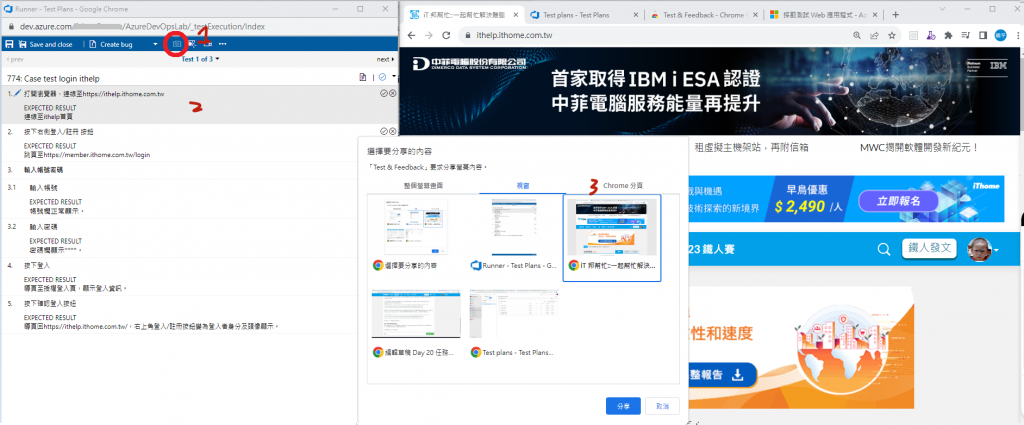The image size is (1024, 425).
Task: Click the Create bug button
Action: click(x=111, y=44)
